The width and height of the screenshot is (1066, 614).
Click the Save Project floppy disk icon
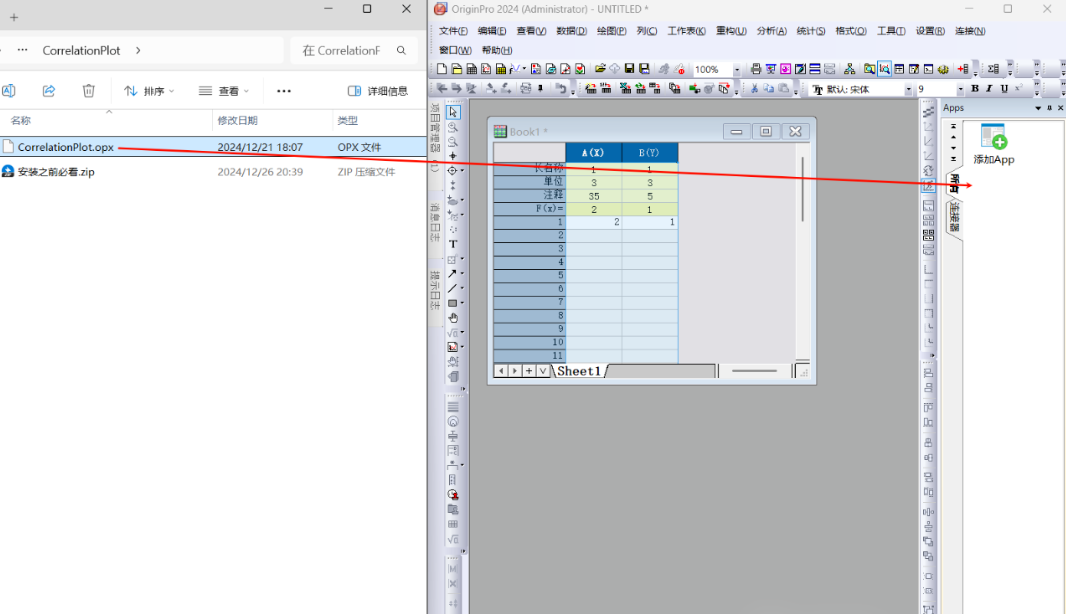(630, 69)
